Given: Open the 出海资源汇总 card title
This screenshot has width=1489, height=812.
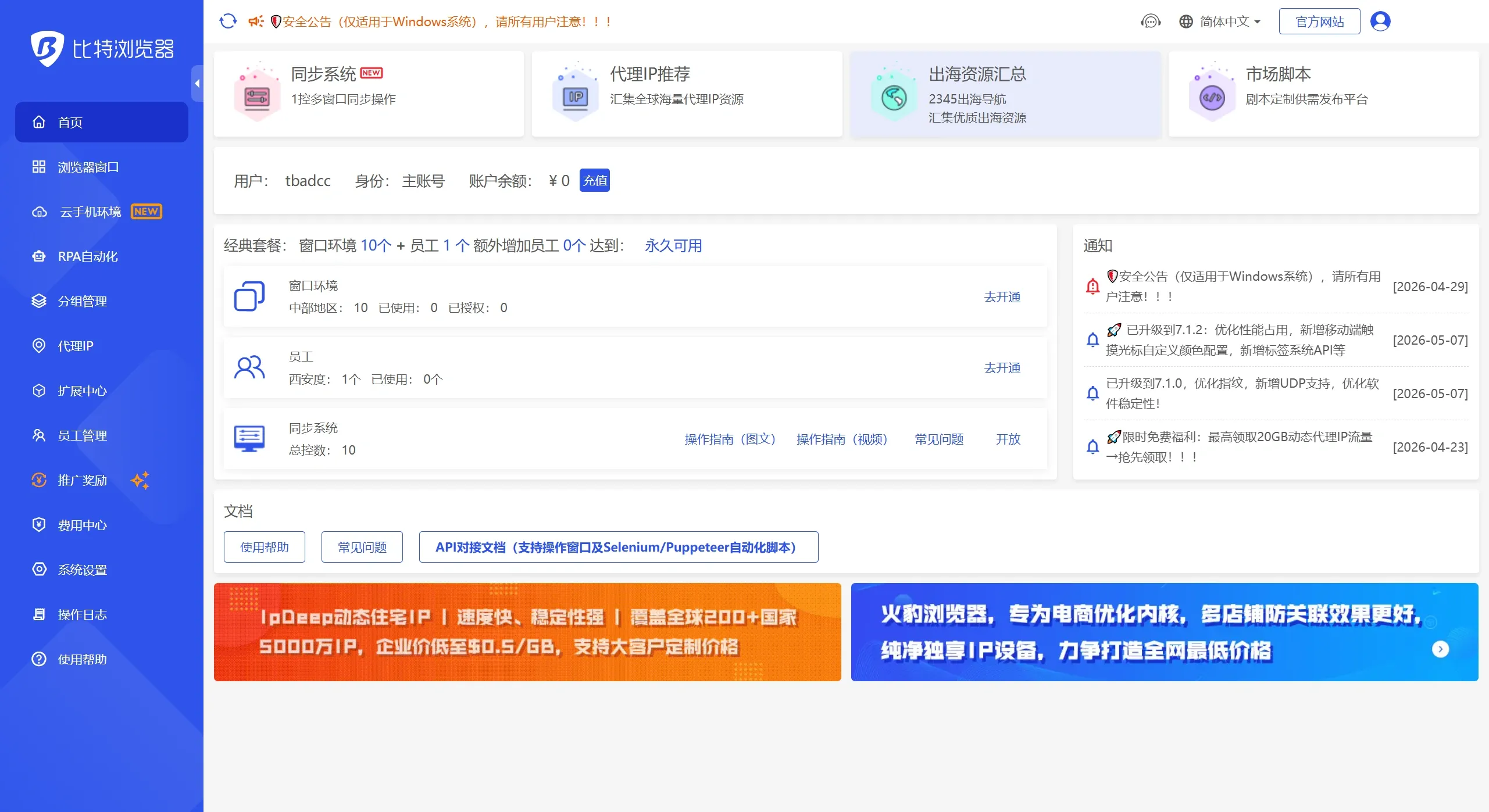Looking at the screenshot, I should 977,74.
